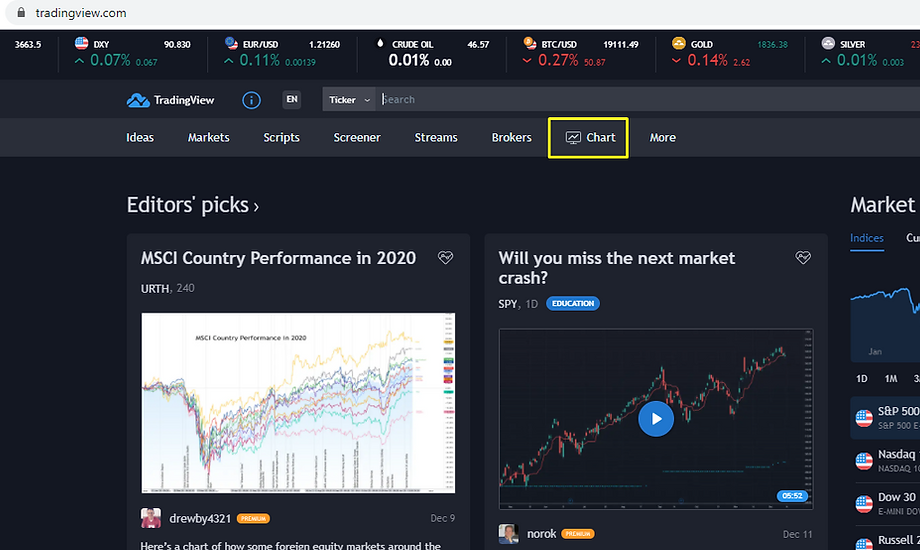This screenshot has width=920, height=550.
Task: Open the GOLD ticker quote
Action: coord(730,53)
